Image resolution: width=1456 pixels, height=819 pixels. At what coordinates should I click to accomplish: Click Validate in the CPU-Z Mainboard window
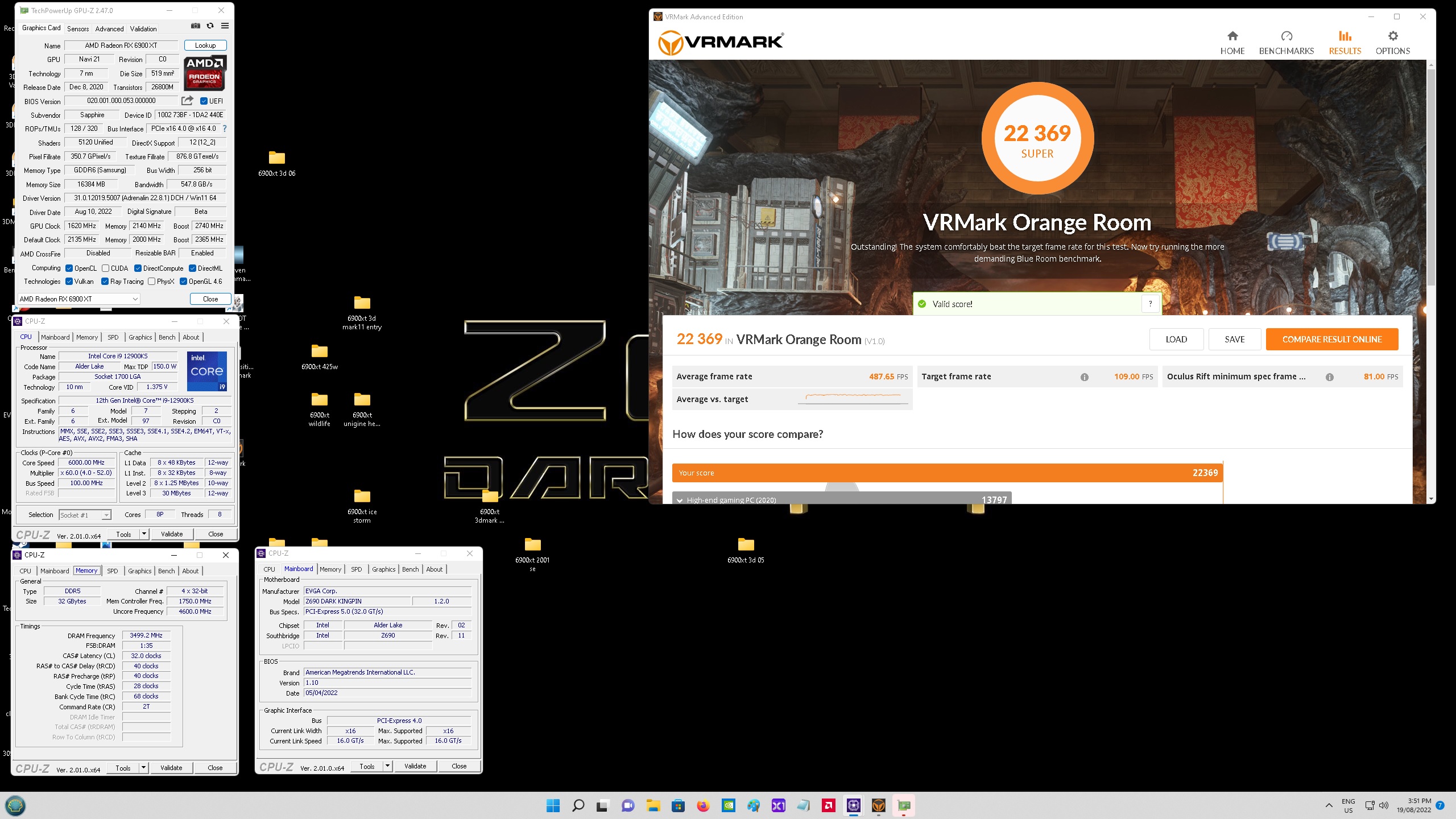coord(415,767)
